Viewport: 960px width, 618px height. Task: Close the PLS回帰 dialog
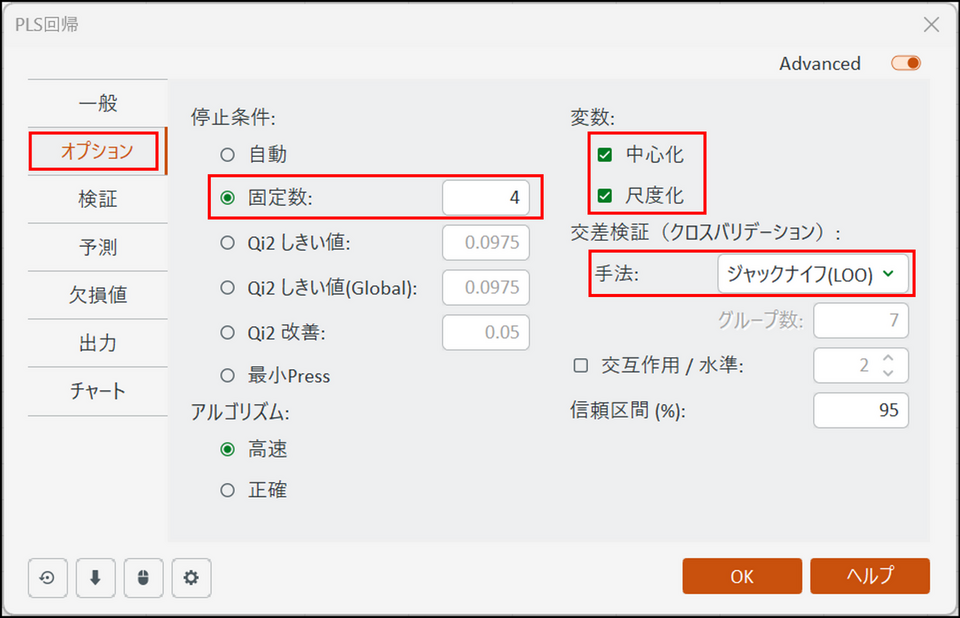(931, 25)
